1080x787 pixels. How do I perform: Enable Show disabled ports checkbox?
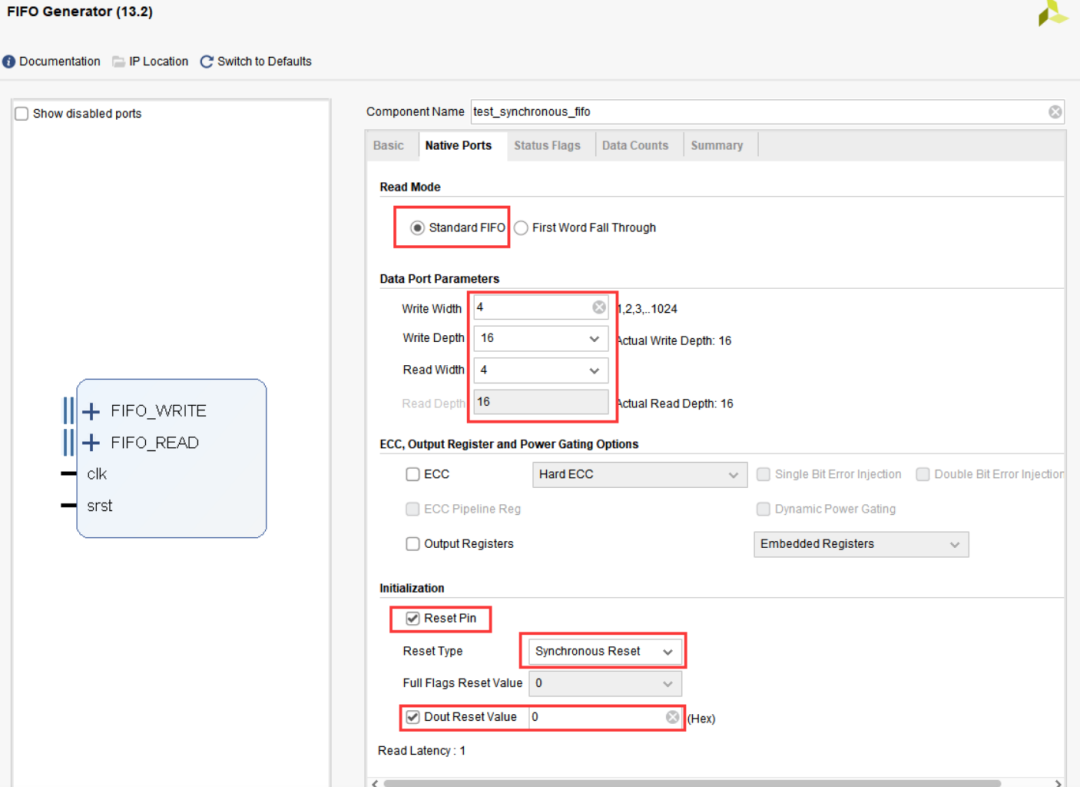click(22, 114)
